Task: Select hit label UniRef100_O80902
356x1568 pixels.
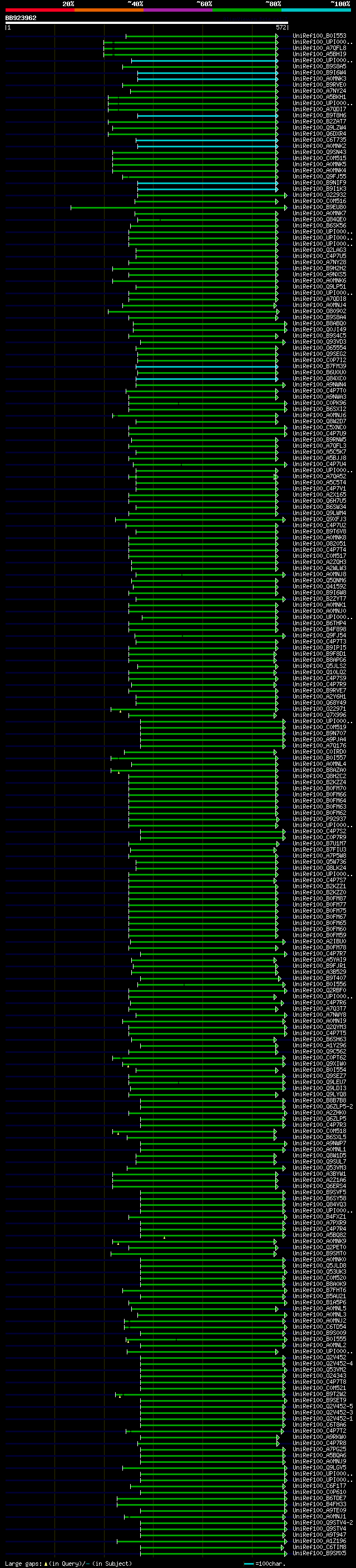Action: click(319, 311)
